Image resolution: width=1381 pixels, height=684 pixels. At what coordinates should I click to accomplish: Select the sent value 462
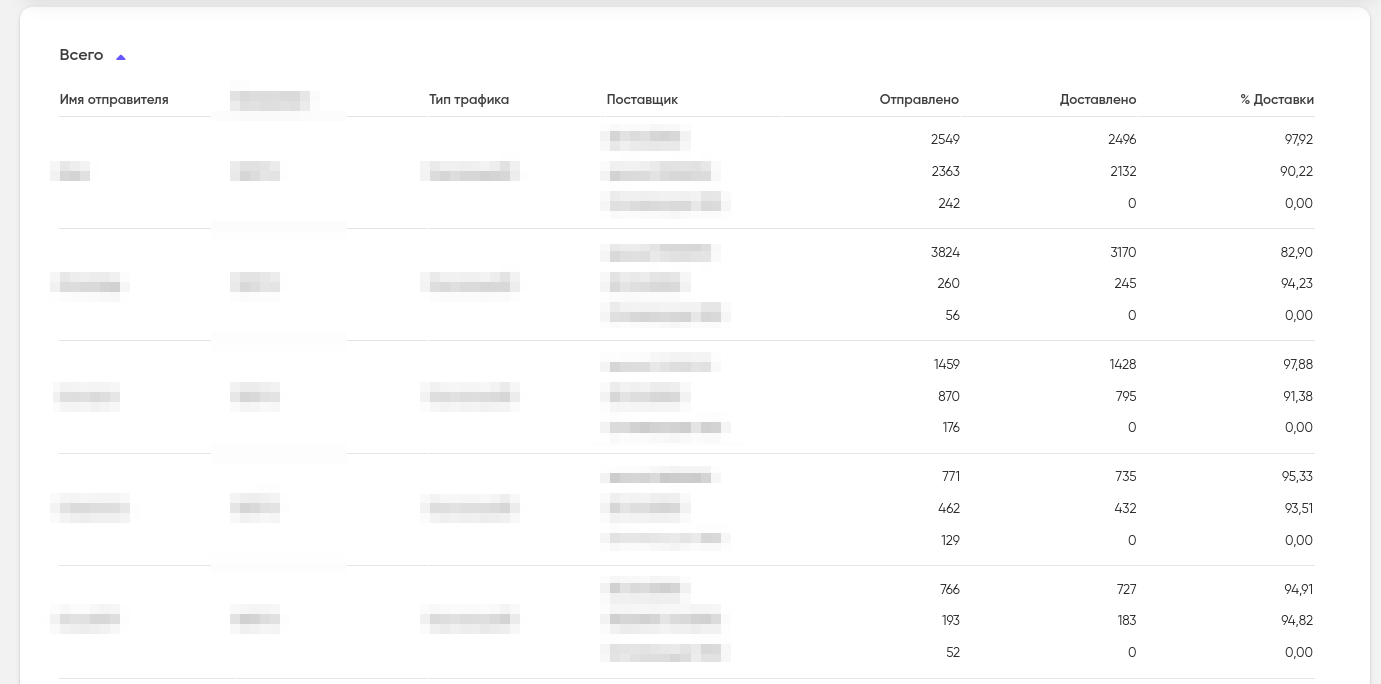(x=948, y=508)
